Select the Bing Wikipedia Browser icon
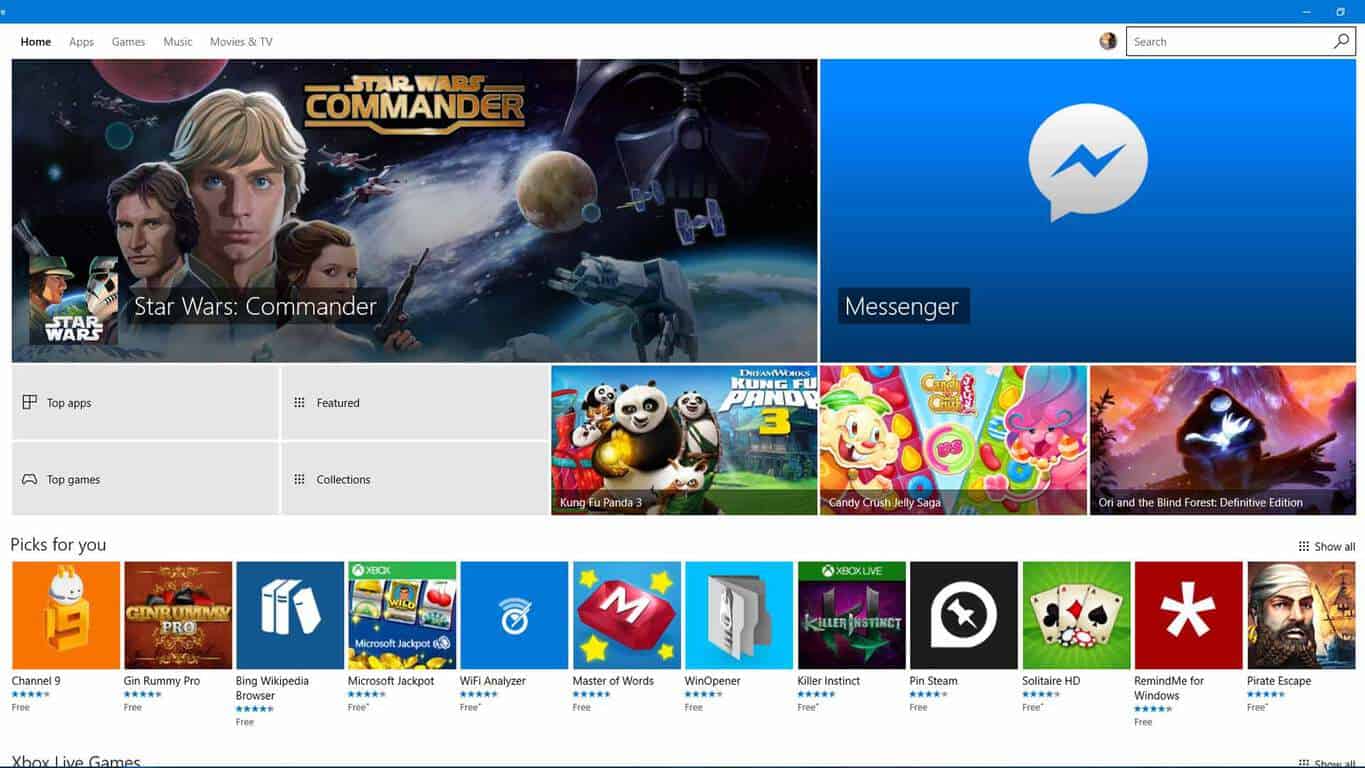This screenshot has height=768, width=1365. [290, 615]
